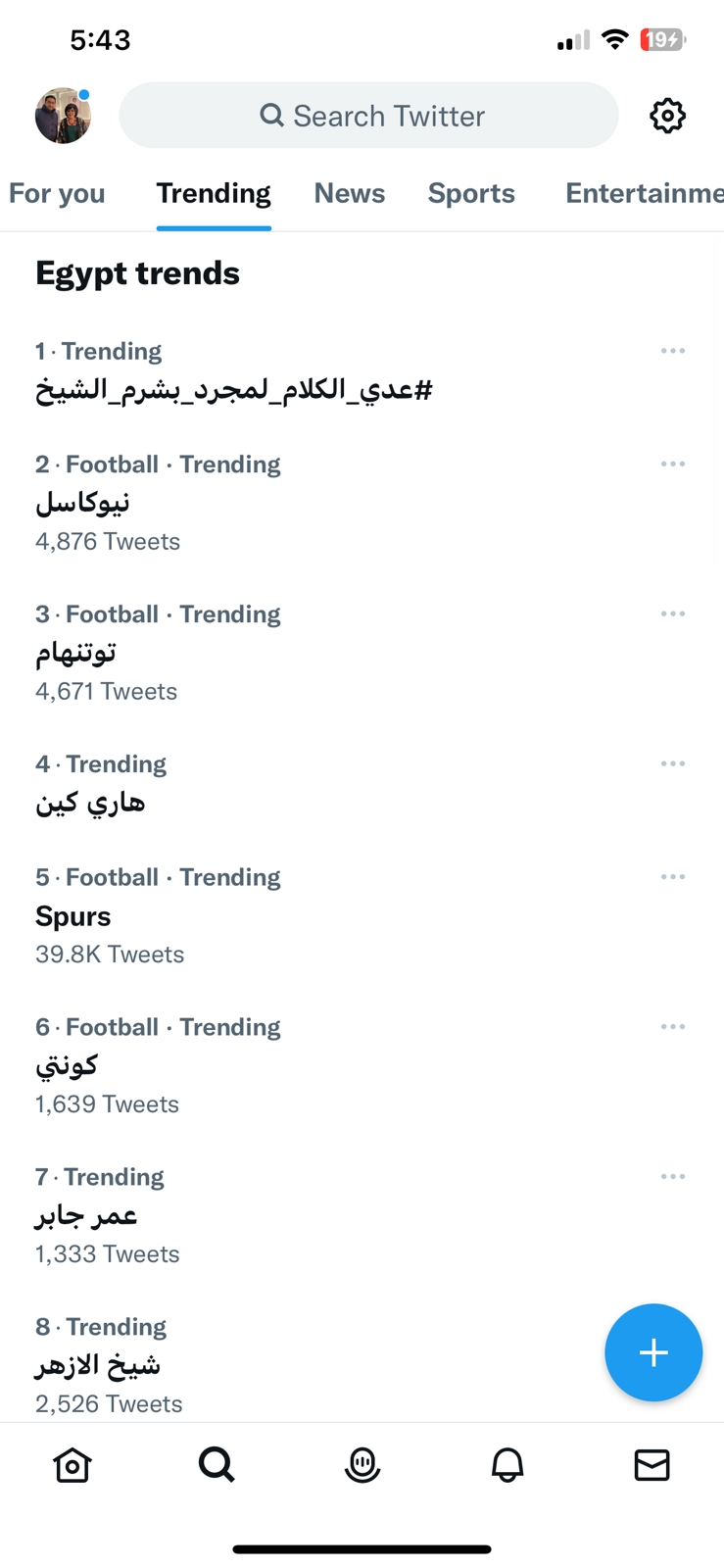Open the number 1 trending hashtag
This screenshot has height=1568, width=724.
pyautogui.click(x=234, y=390)
